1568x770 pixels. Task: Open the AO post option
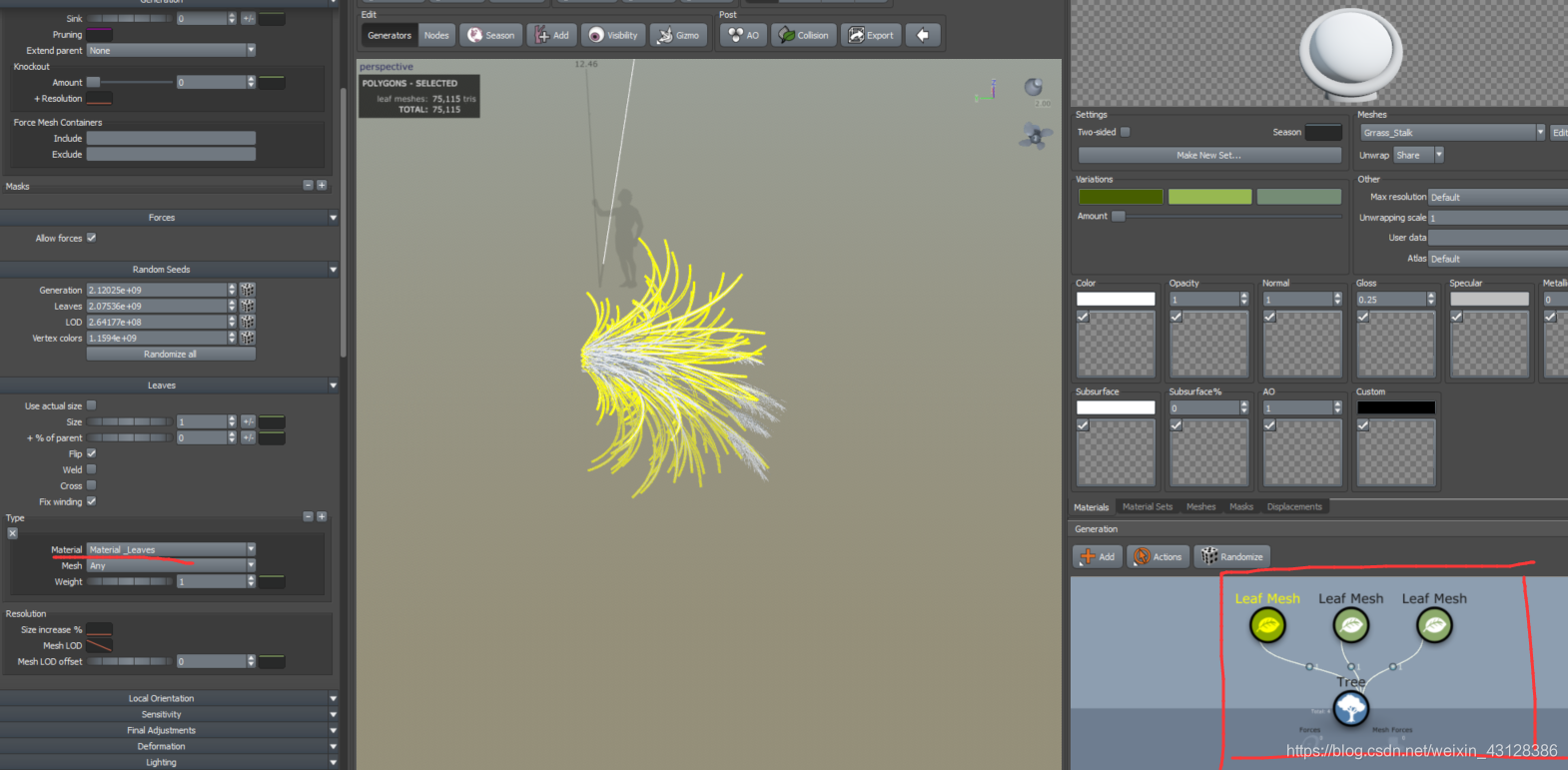tap(743, 35)
